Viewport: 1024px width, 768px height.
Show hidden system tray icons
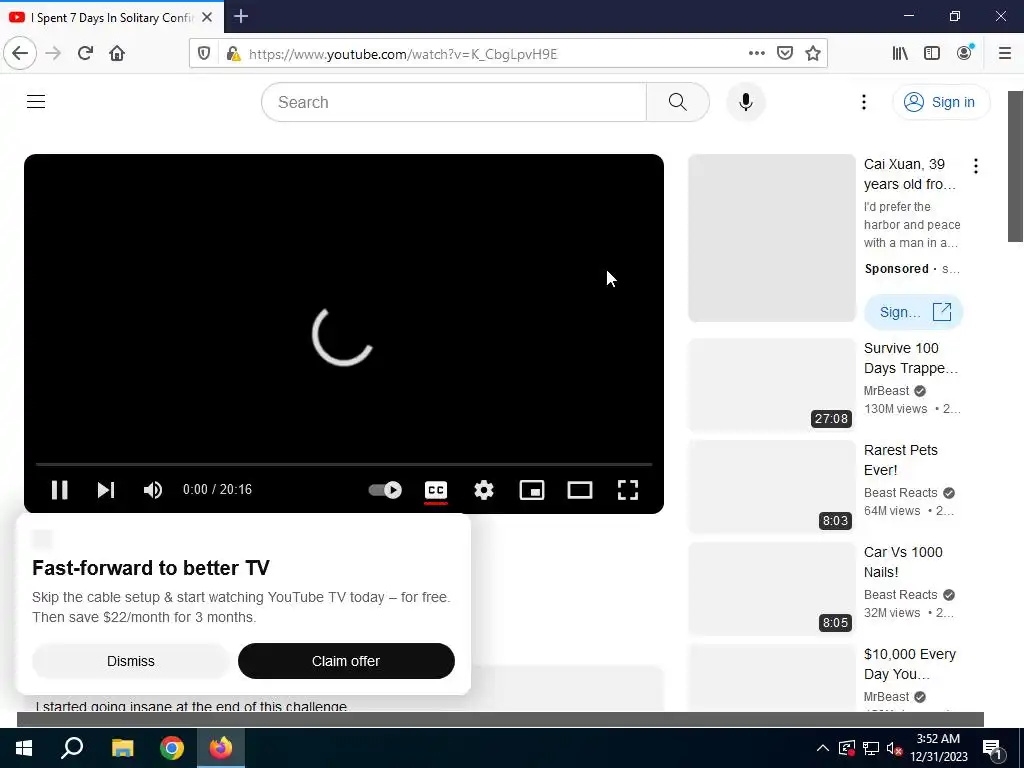point(823,748)
